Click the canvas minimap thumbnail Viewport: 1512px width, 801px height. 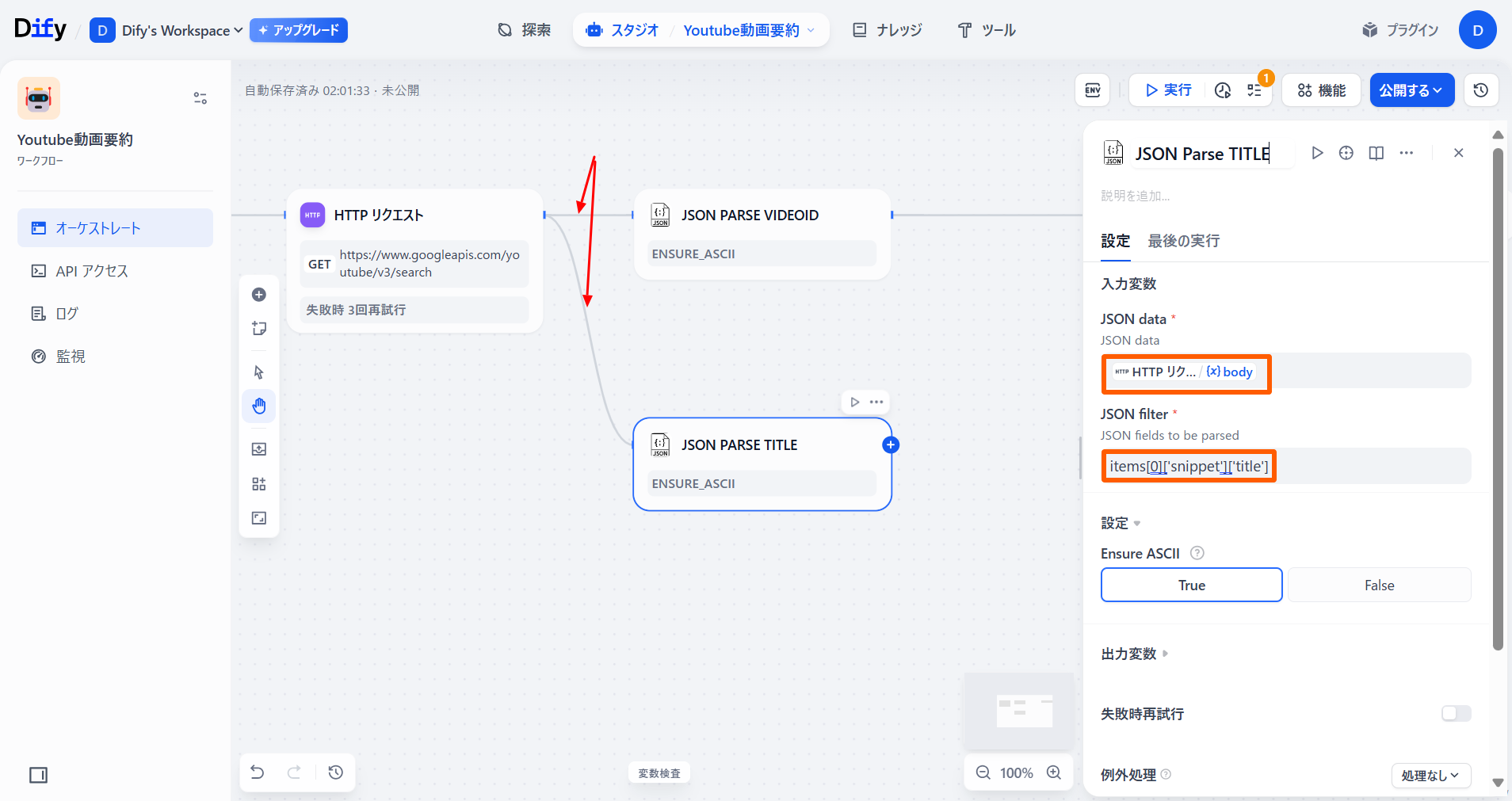tap(1019, 711)
